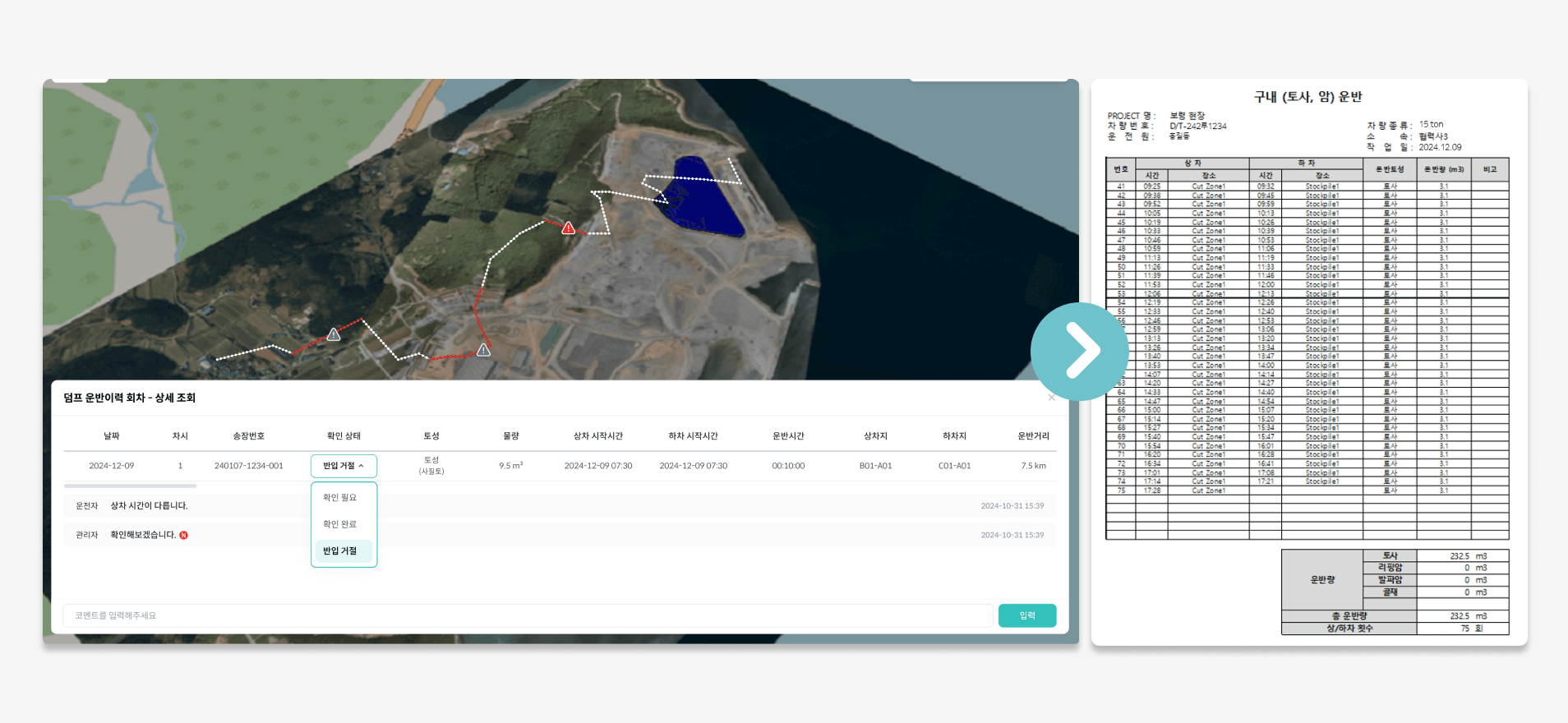The image size is (1568, 723).
Task: Click the 입력 submit button
Action: click(x=1026, y=615)
